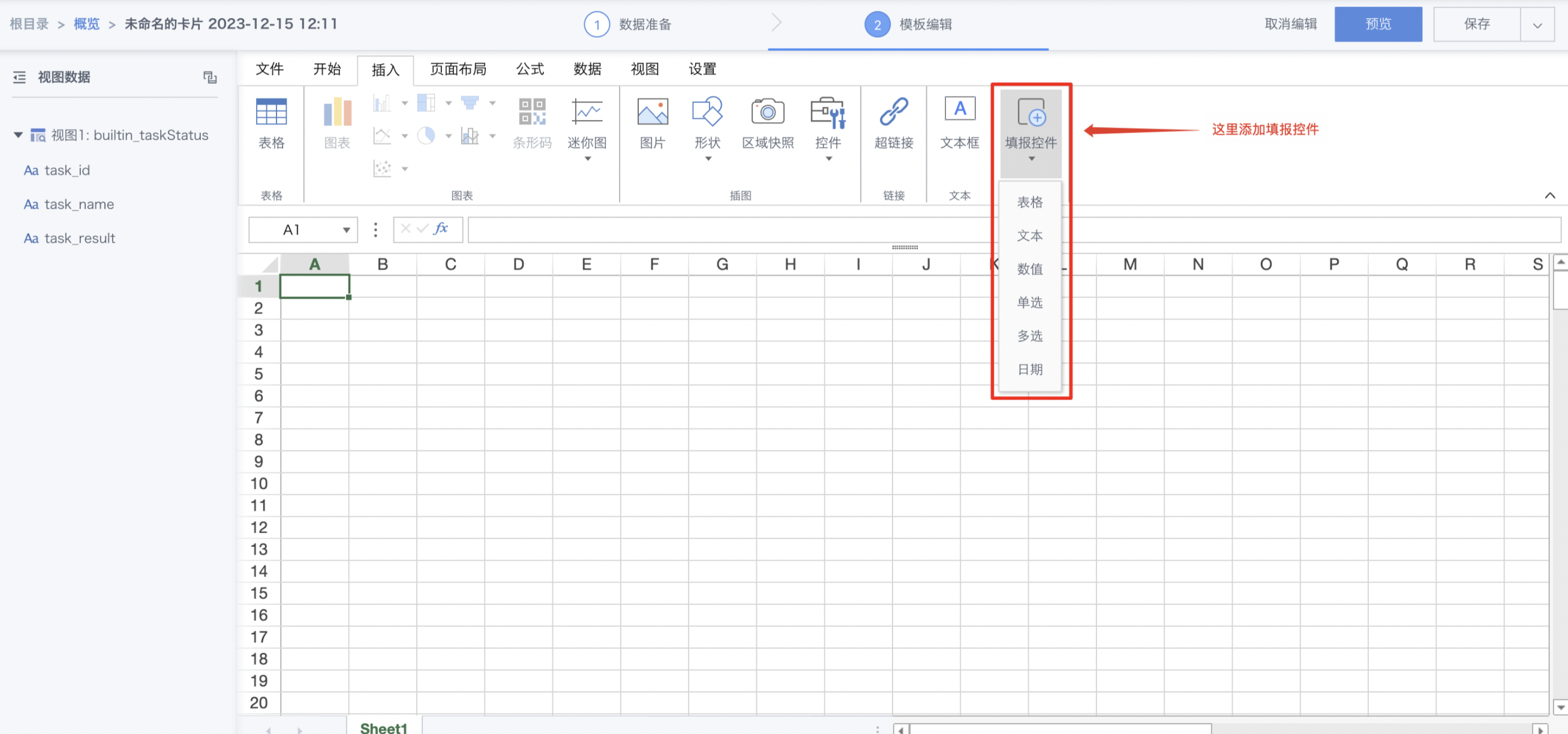Switch to the 视图 ribbon tab
Image resolution: width=1568 pixels, height=734 pixels.
[645, 69]
